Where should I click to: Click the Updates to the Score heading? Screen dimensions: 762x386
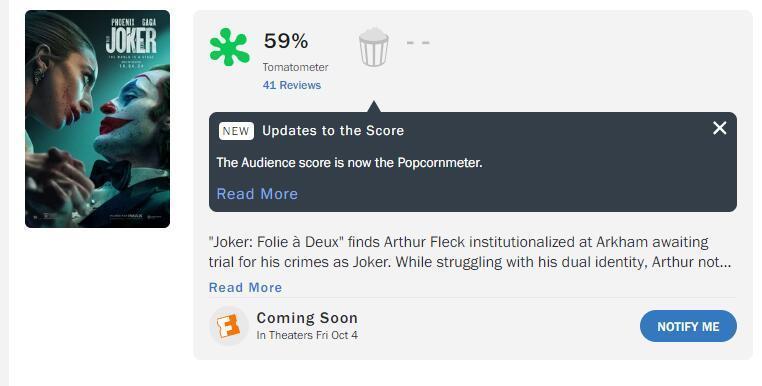click(x=333, y=131)
